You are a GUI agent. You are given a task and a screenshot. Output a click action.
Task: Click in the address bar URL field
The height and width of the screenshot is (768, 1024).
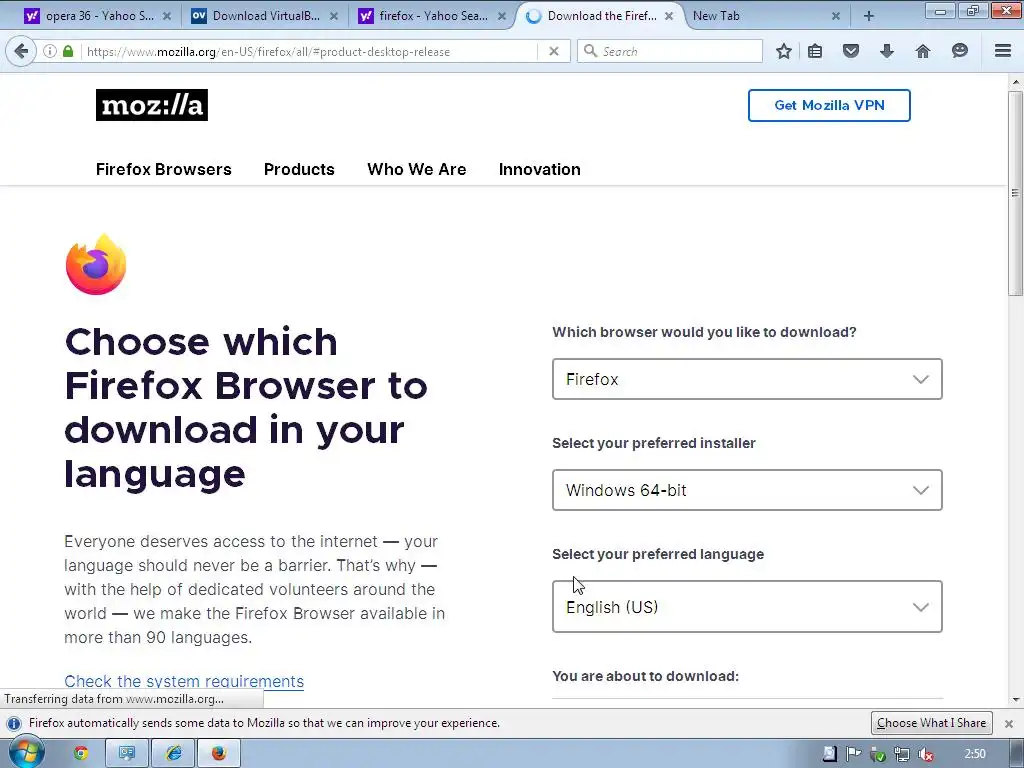(x=310, y=51)
